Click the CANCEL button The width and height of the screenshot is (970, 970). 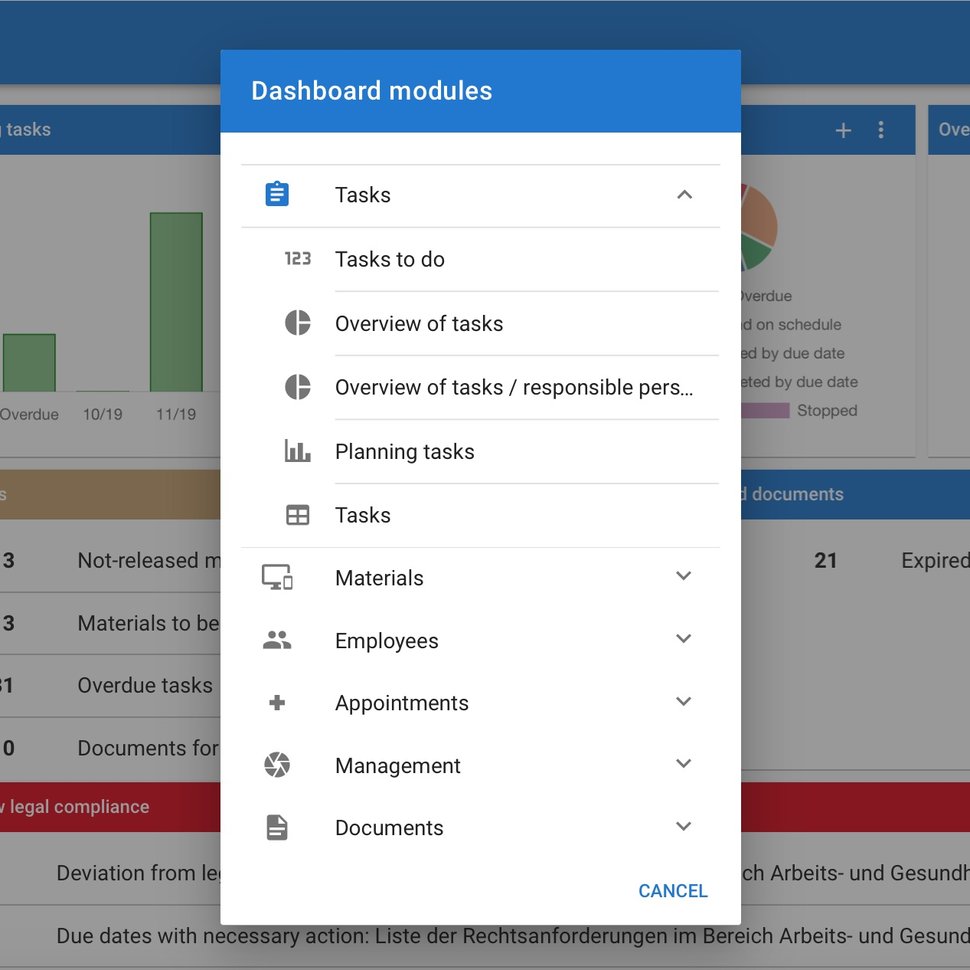coord(673,891)
